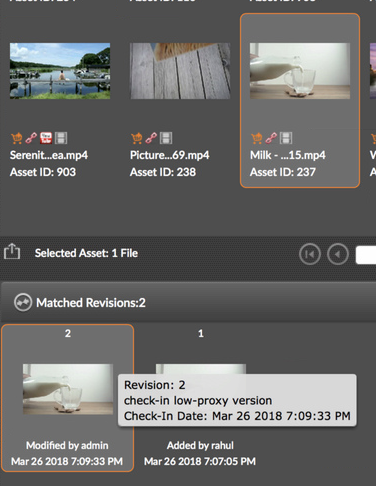Collapse the Matched Revisions panel

[x=23, y=302]
